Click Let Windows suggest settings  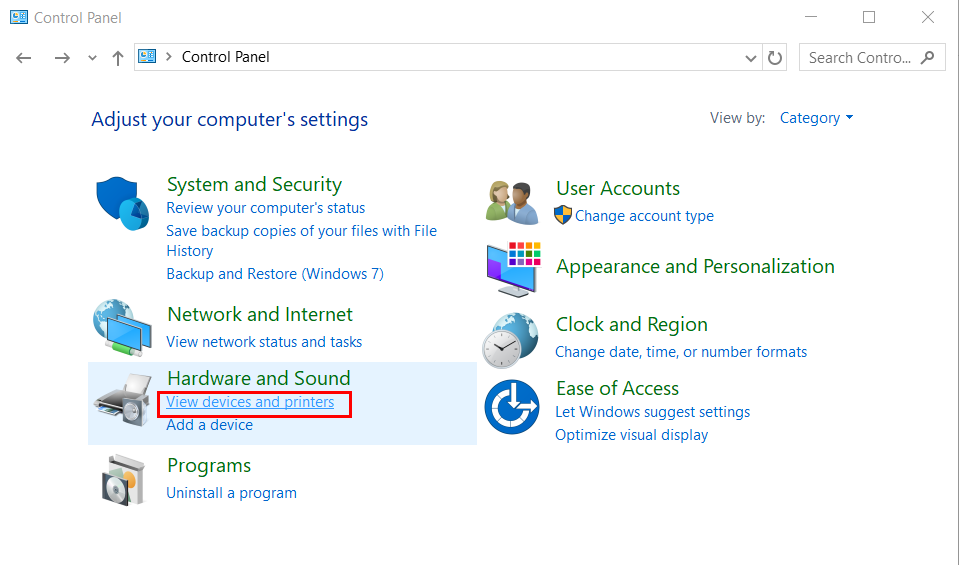click(x=652, y=412)
